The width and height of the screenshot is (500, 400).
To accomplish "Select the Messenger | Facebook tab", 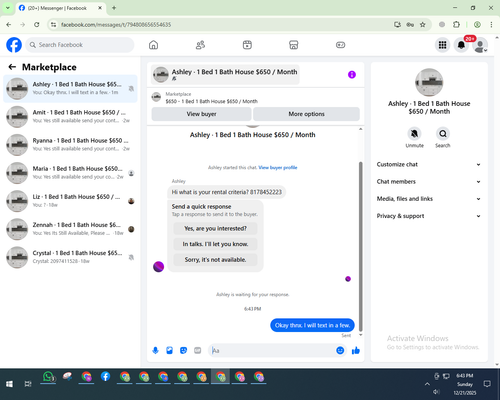I will point(60,8).
